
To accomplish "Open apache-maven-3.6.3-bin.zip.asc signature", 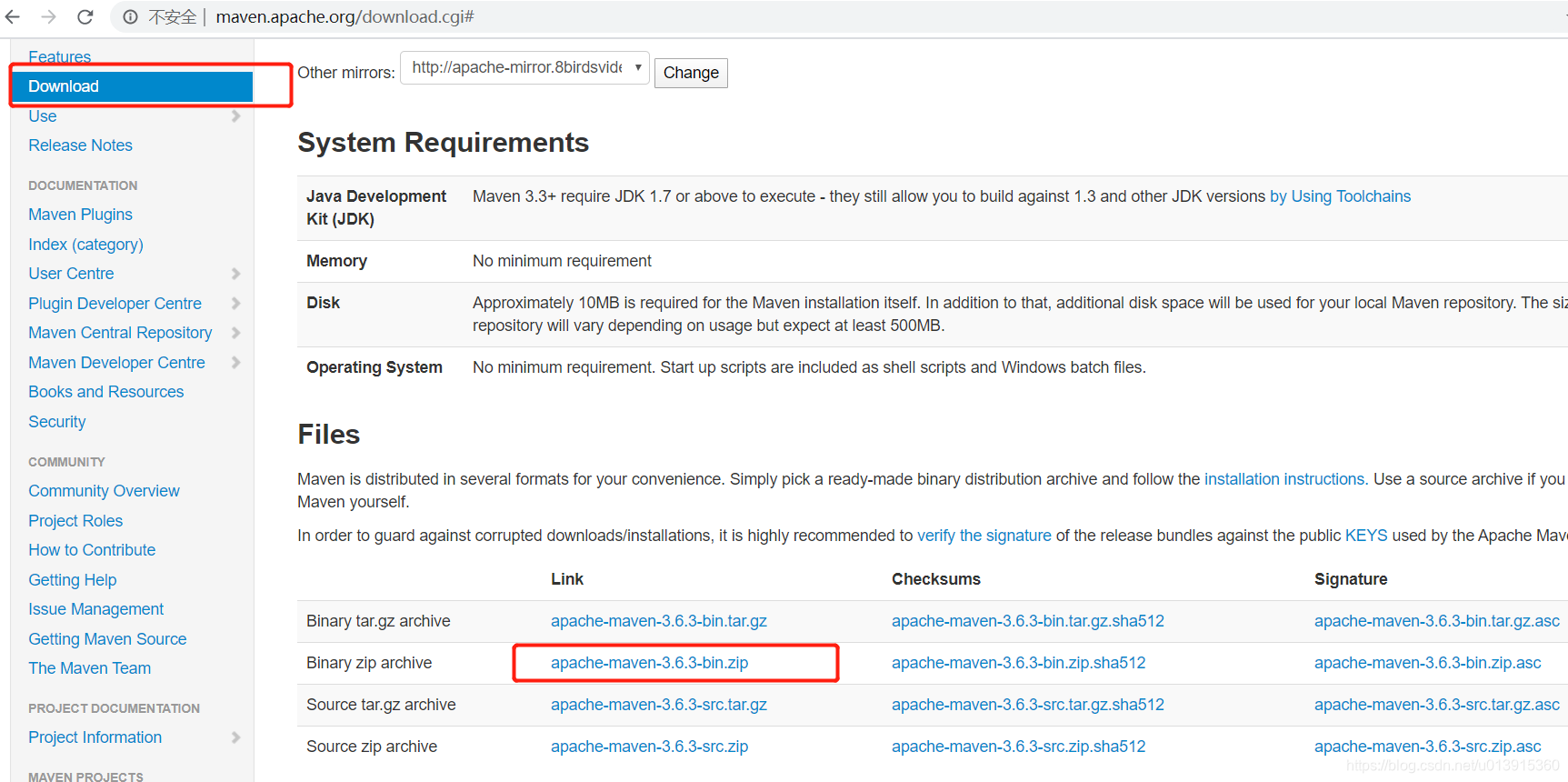I will coord(1427,663).
